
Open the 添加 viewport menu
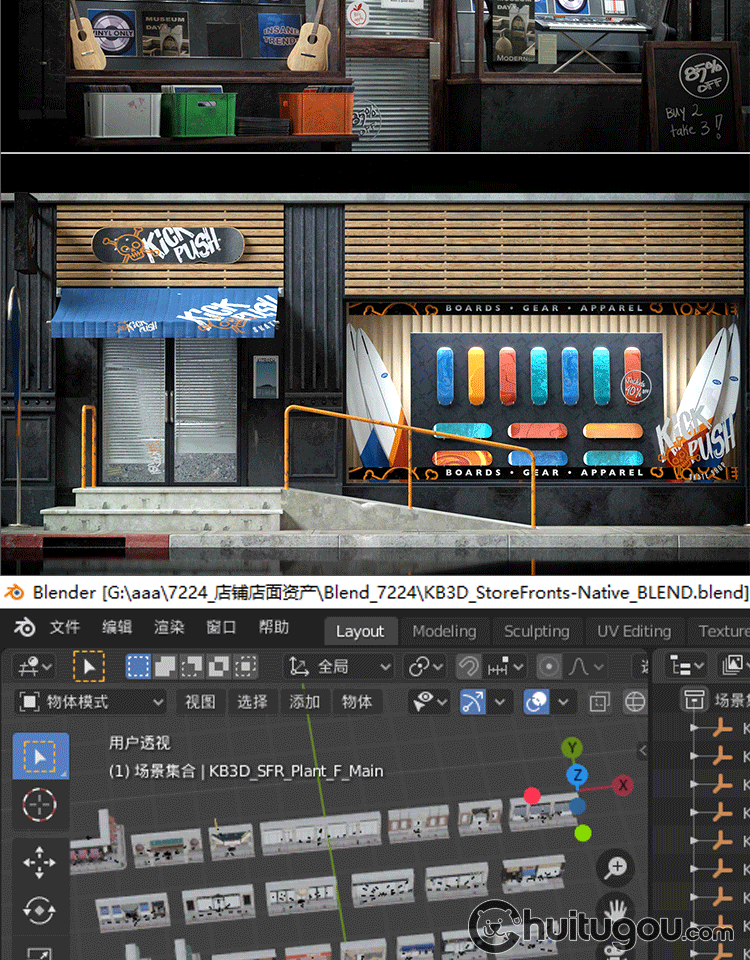tap(304, 702)
